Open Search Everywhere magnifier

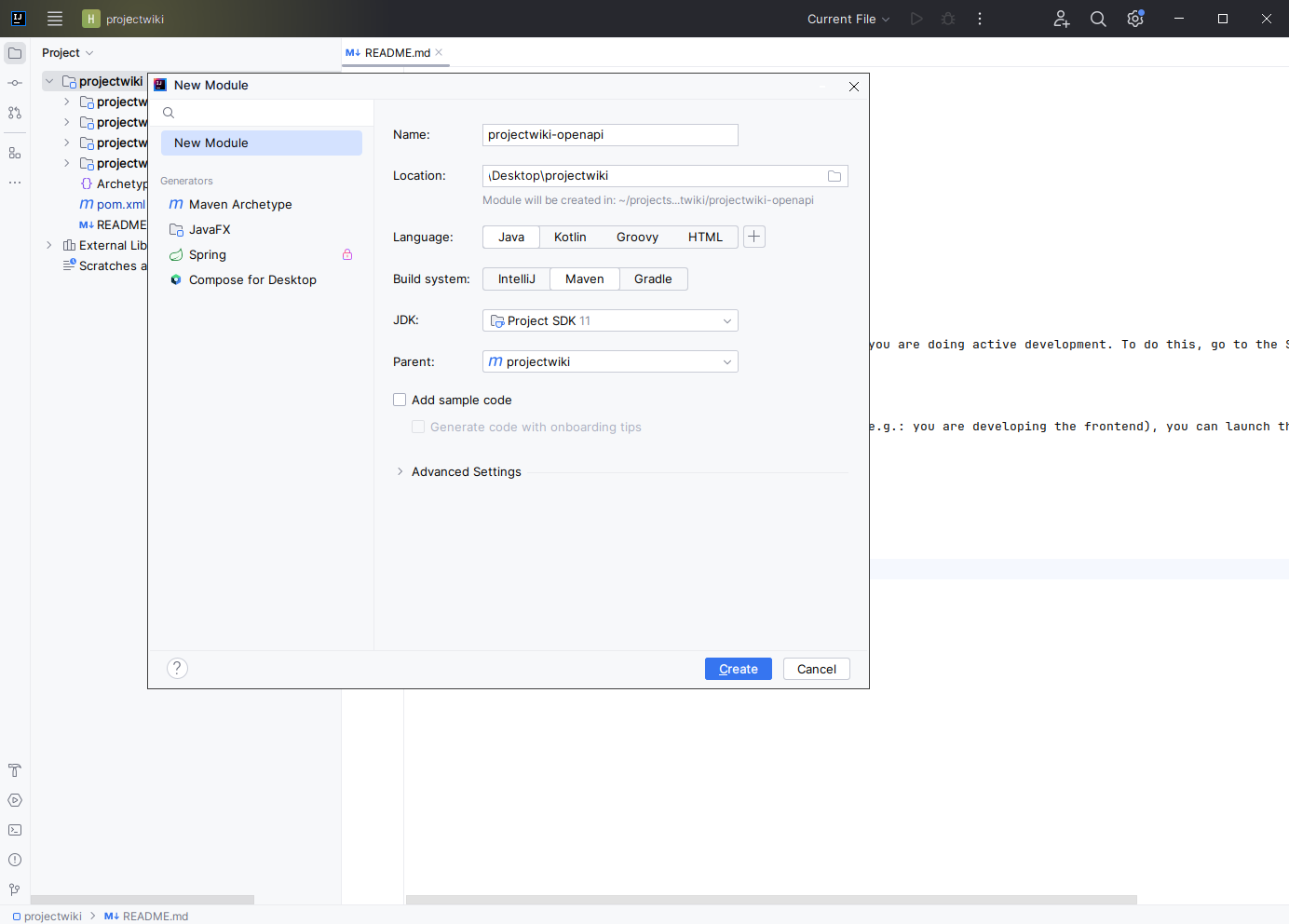(1098, 19)
